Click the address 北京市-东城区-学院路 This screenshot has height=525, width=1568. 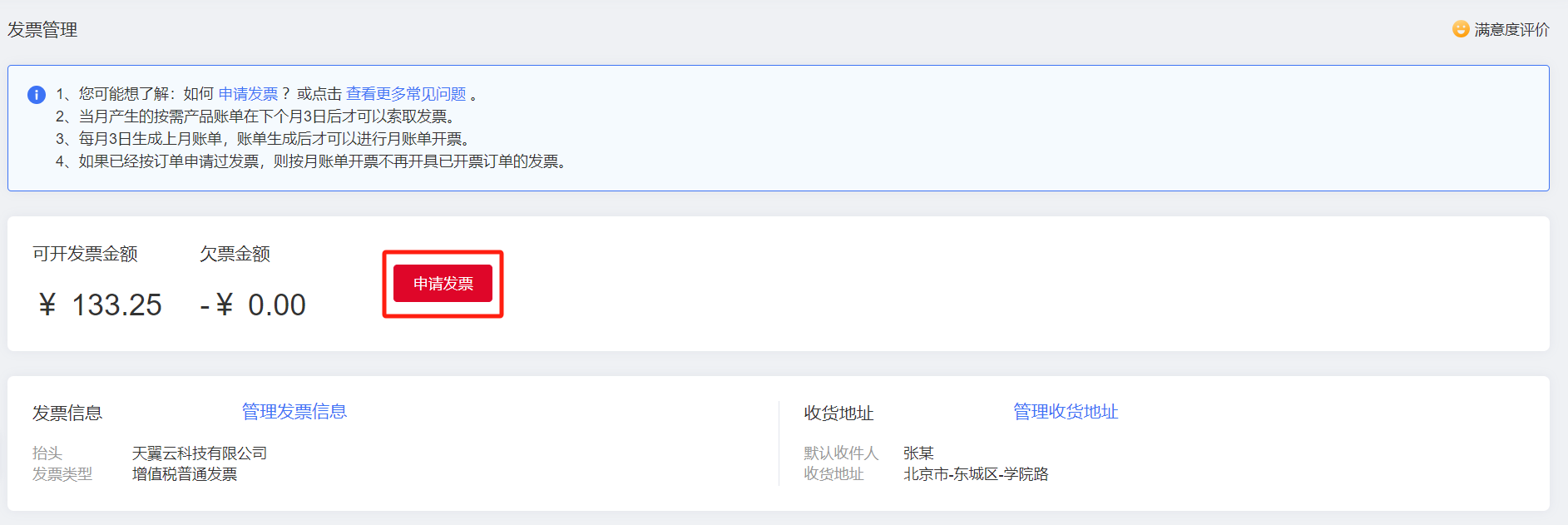coord(976,474)
